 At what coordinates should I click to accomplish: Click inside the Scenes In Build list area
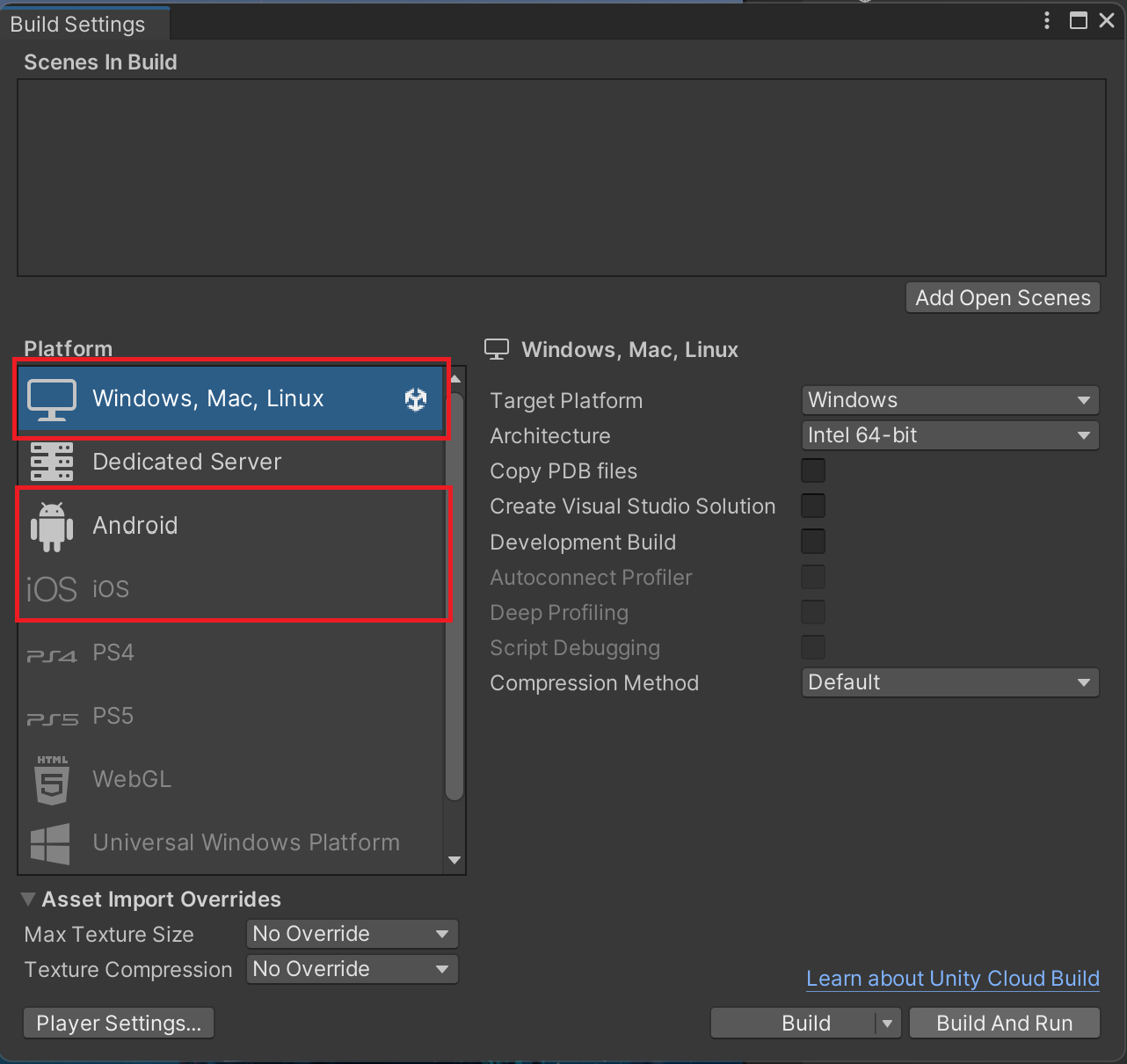562,178
